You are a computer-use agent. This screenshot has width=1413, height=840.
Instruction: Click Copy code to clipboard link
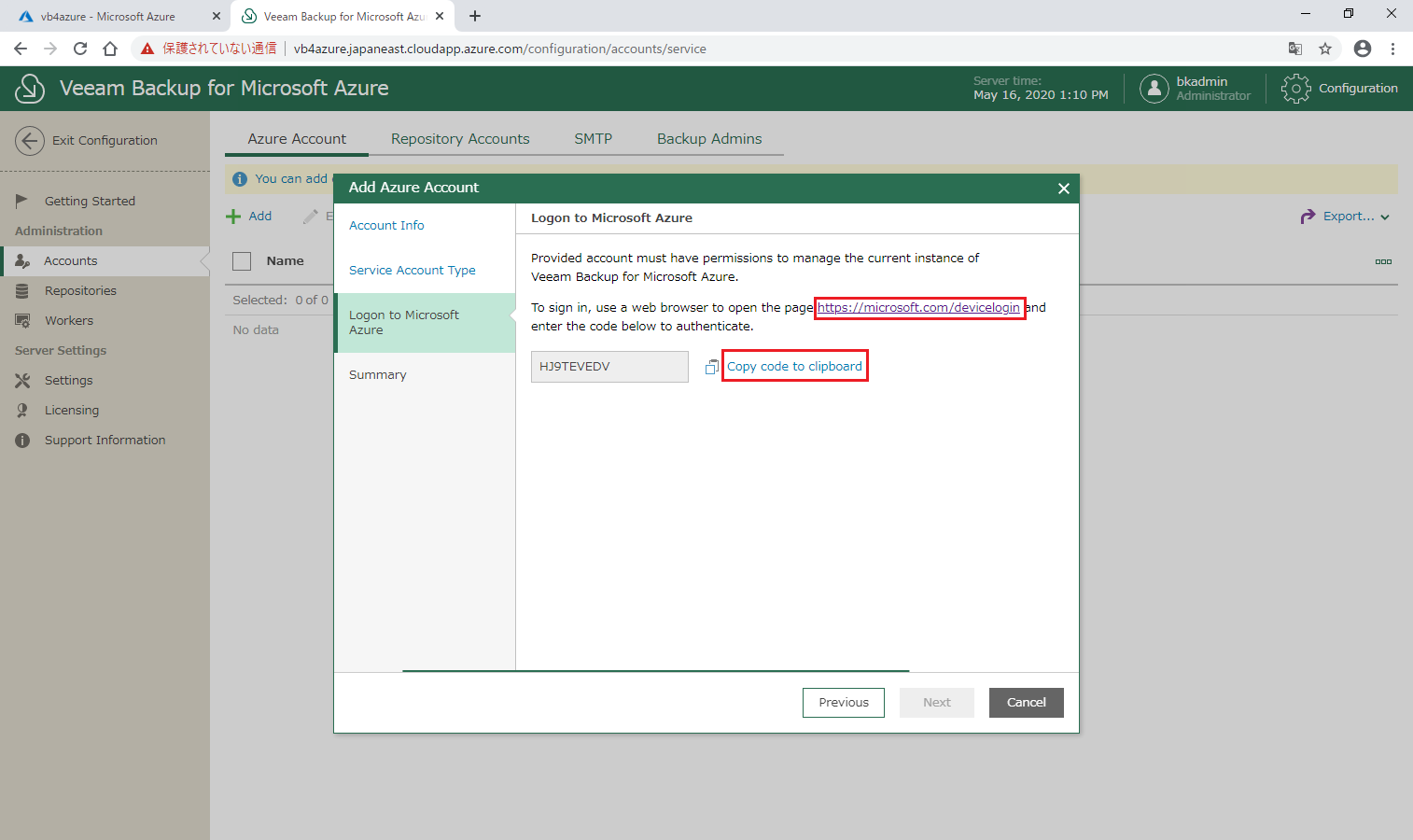click(794, 367)
